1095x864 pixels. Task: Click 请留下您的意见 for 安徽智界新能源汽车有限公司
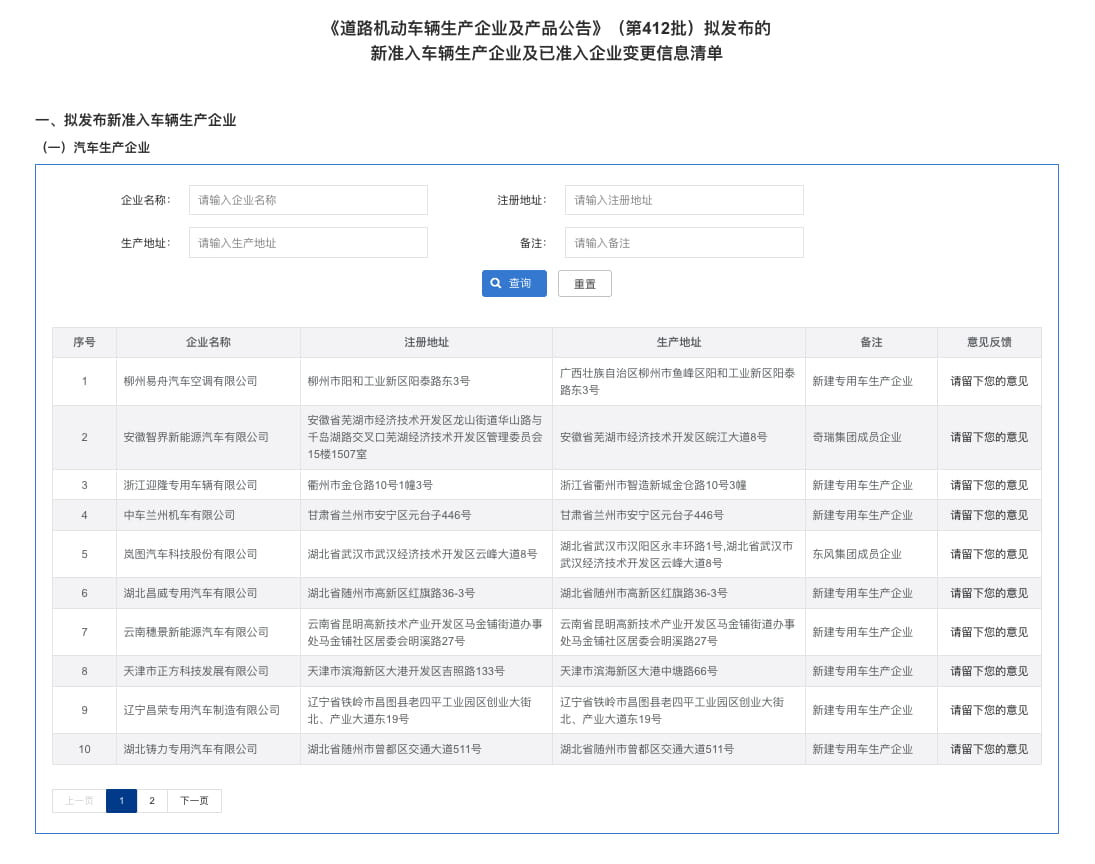(989, 437)
